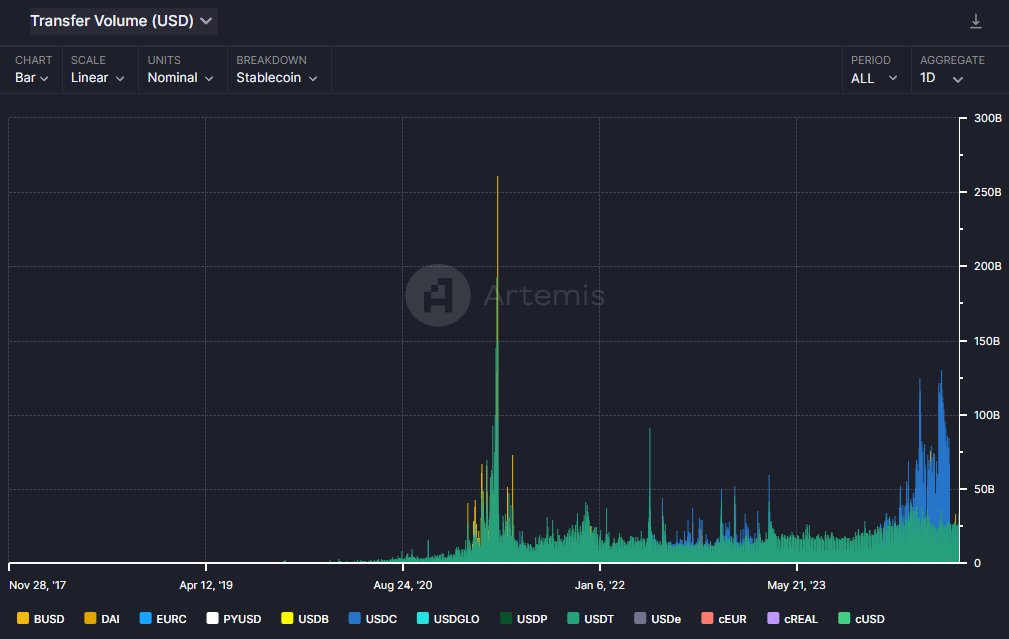Change the Aggregate 1D setting
Image resolution: width=1009 pixels, height=639 pixels.
(941, 78)
